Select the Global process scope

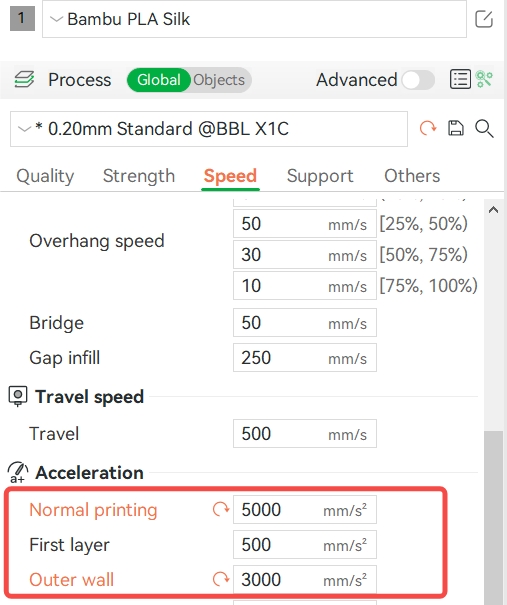[159, 80]
